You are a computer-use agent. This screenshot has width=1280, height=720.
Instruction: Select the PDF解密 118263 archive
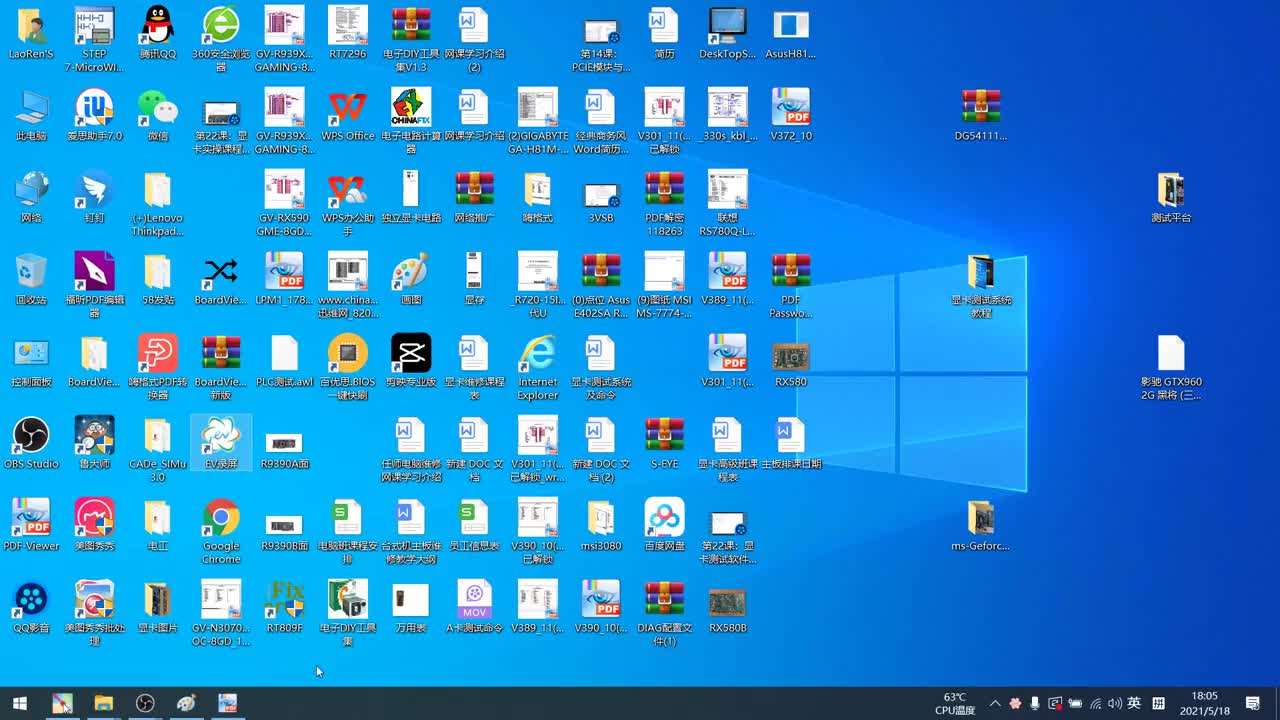(664, 203)
